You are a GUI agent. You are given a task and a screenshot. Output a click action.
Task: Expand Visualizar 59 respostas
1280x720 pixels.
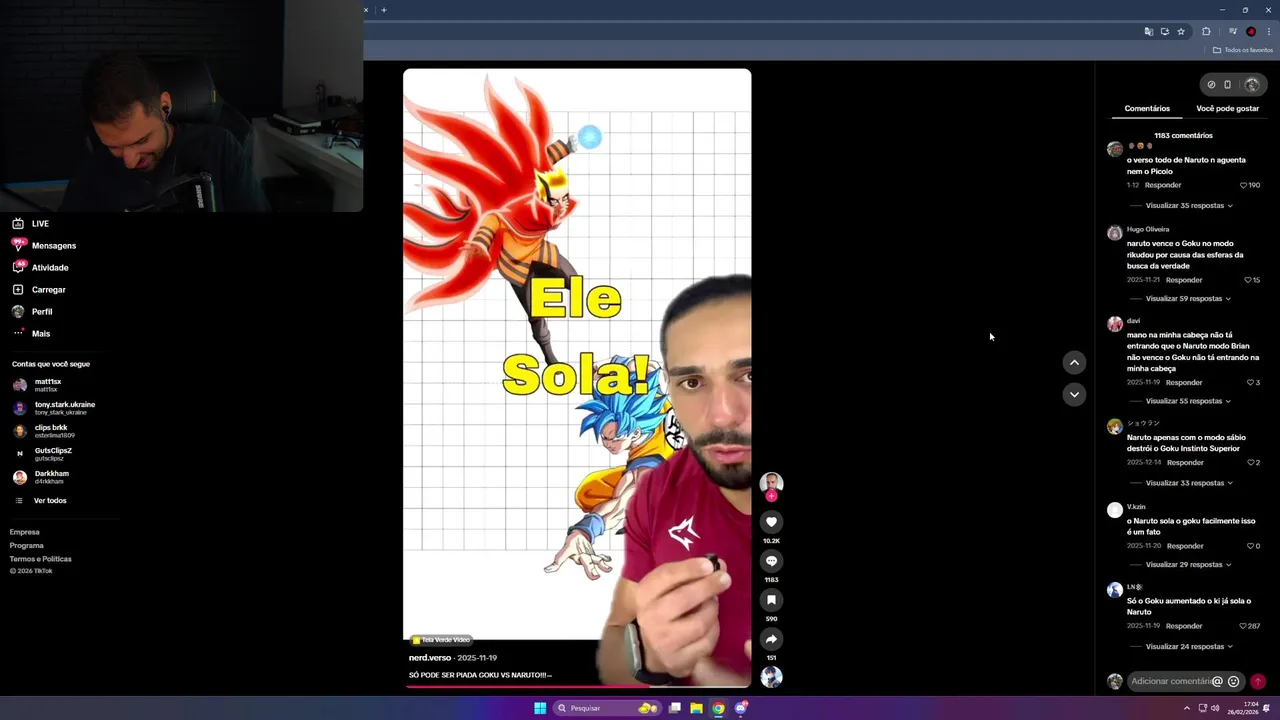1187,299
